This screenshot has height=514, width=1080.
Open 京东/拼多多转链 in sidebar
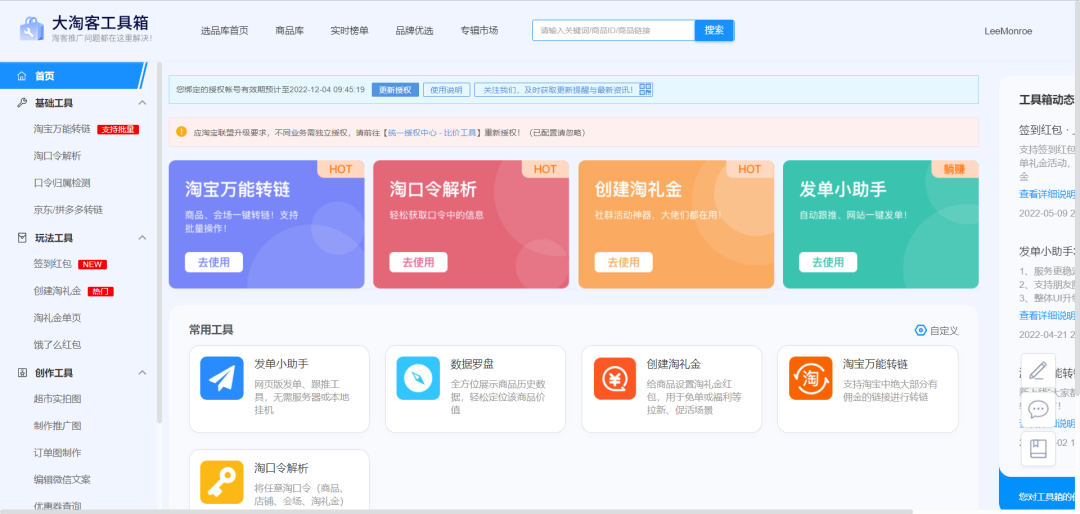pos(68,209)
